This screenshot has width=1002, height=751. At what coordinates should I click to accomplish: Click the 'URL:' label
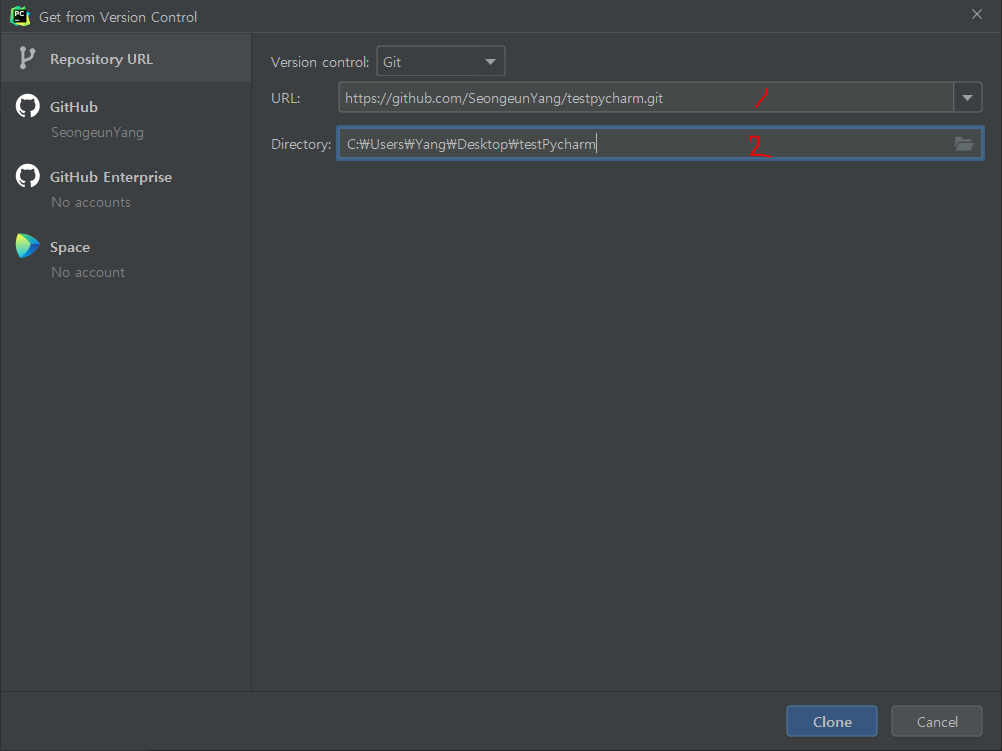(286, 98)
